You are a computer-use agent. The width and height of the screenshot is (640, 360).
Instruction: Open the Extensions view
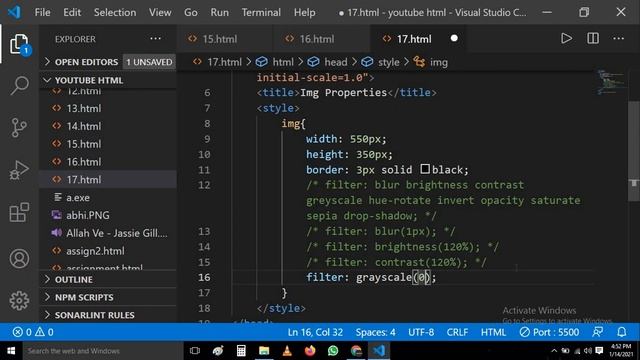(x=19, y=212)
